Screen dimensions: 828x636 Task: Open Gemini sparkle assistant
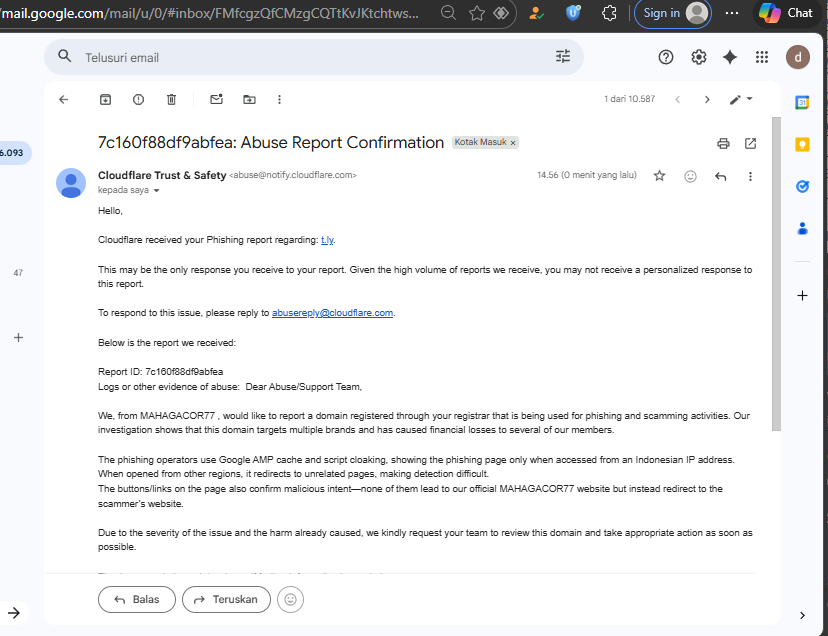click(730, 57)
